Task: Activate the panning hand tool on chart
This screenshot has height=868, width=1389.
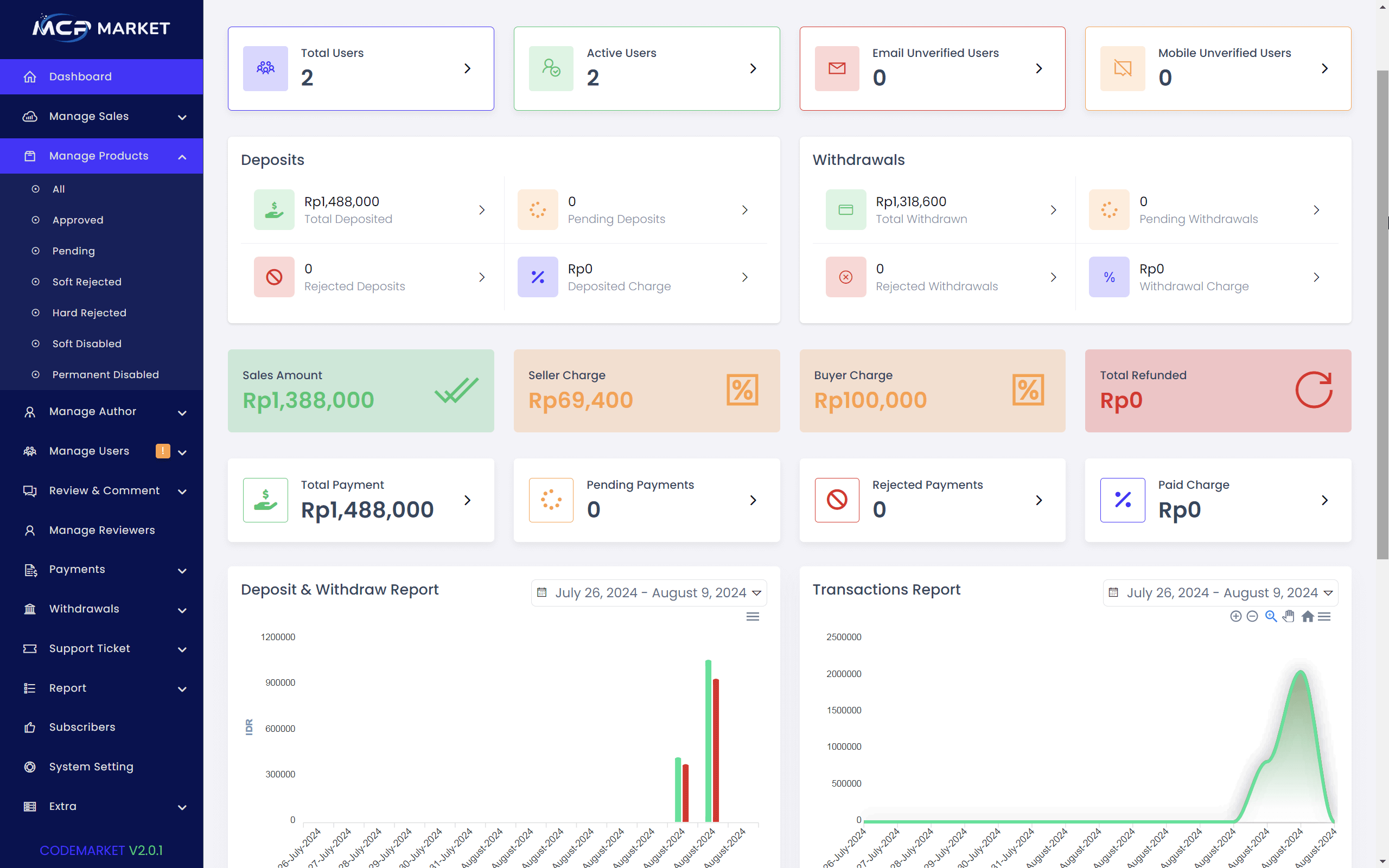Action: pyautogui.click(x=1289, y=616)
